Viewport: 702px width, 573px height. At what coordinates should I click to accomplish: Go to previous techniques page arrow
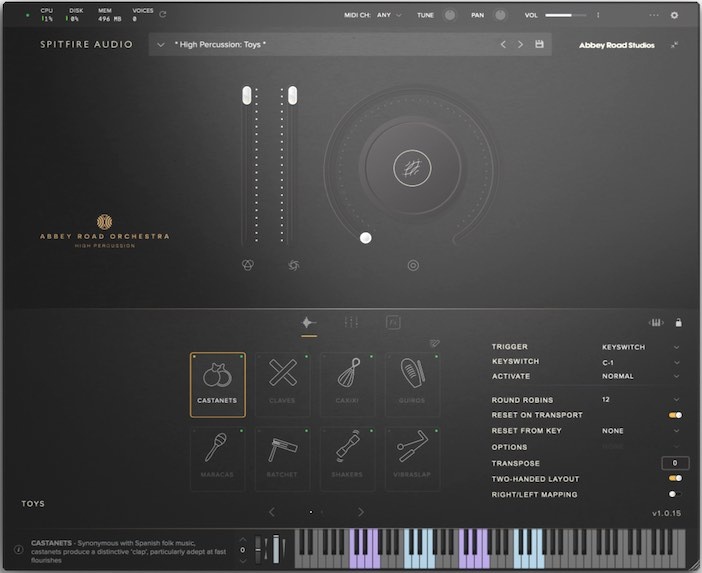[272, 512]
